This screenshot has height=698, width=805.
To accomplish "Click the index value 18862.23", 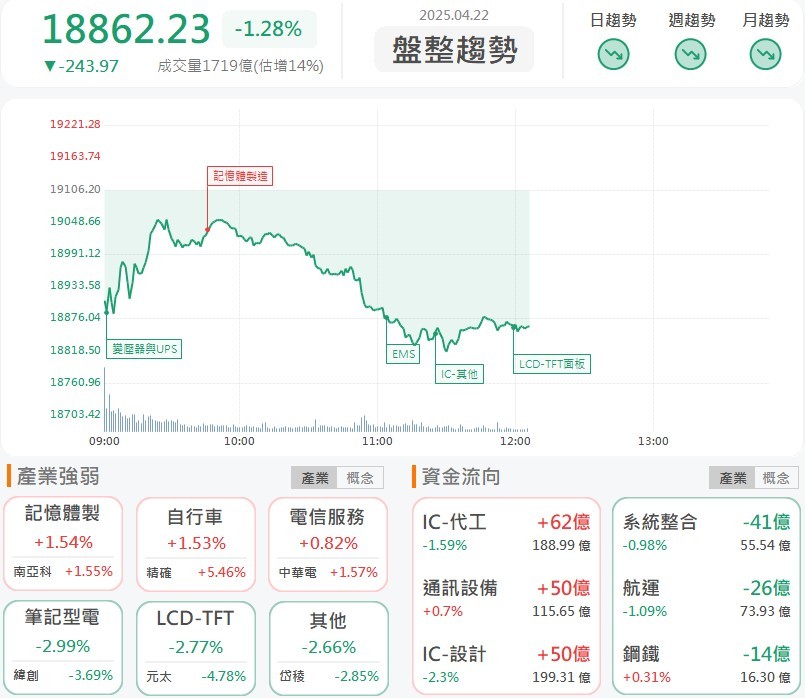I will pyautogui.click(x=126, y=29).
